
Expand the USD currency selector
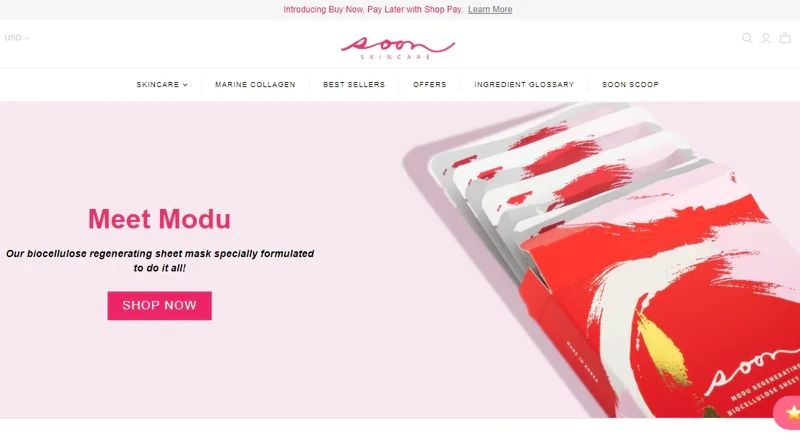[17, 38]
